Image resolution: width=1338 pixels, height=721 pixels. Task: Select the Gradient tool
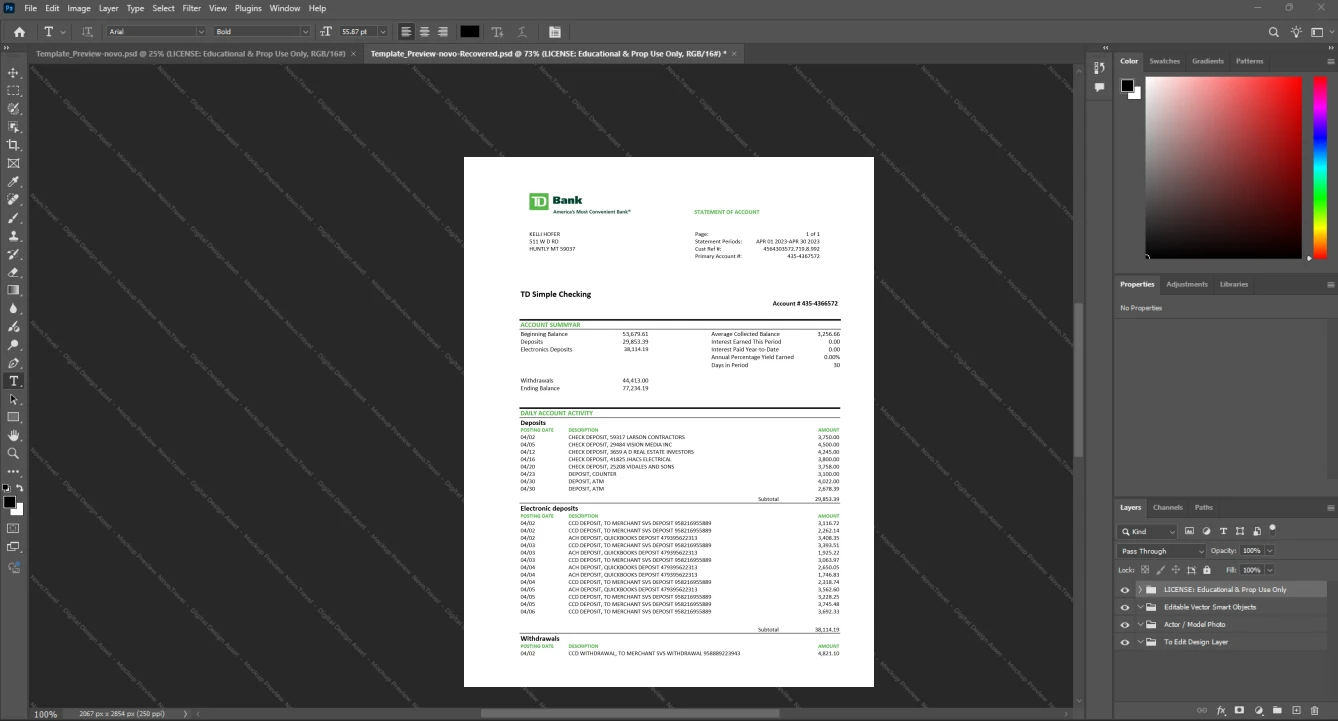coord(13,290)
